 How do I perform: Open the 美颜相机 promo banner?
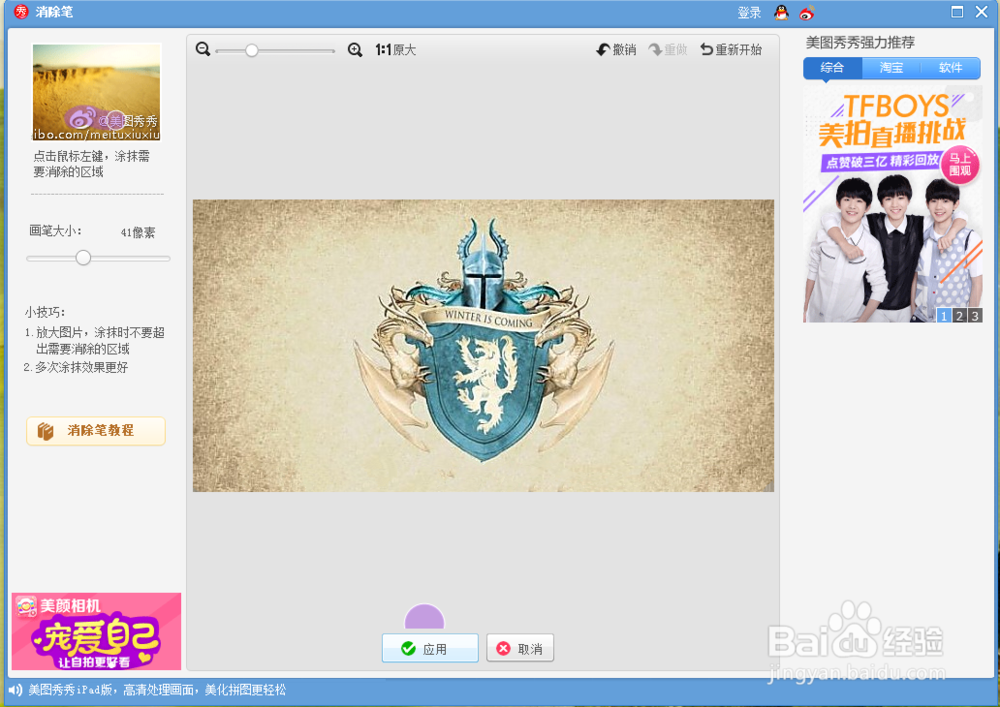[x=96, y=631]
